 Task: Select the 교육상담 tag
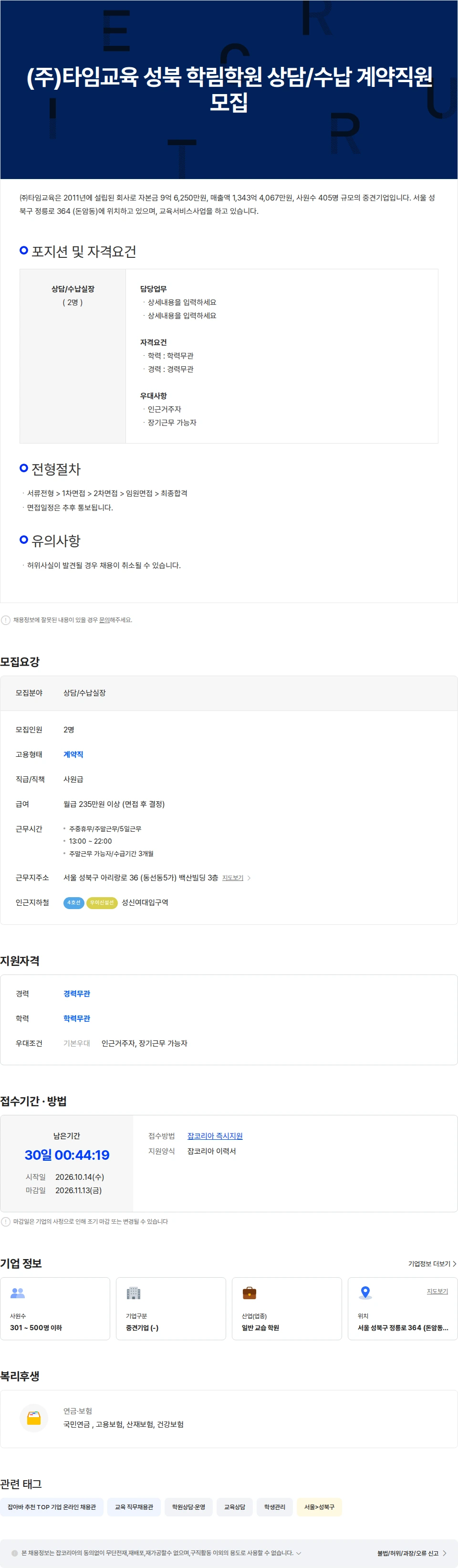pos(235,1507)
